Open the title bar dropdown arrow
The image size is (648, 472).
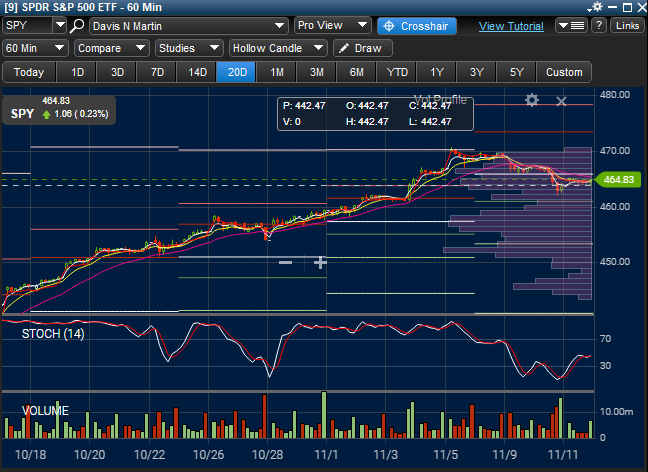[589, 9]
